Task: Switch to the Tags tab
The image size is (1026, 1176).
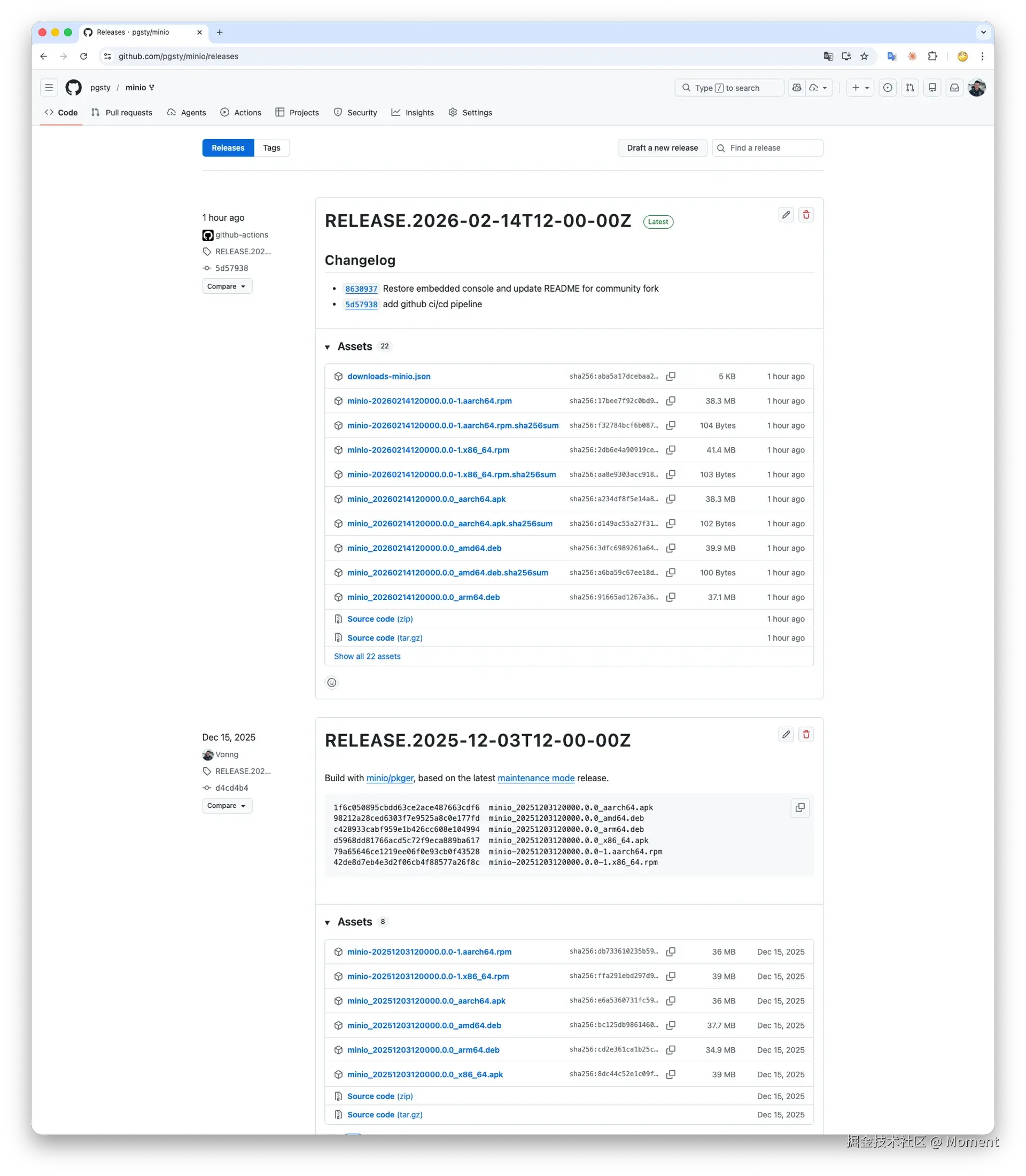Action: click(271, 147)
